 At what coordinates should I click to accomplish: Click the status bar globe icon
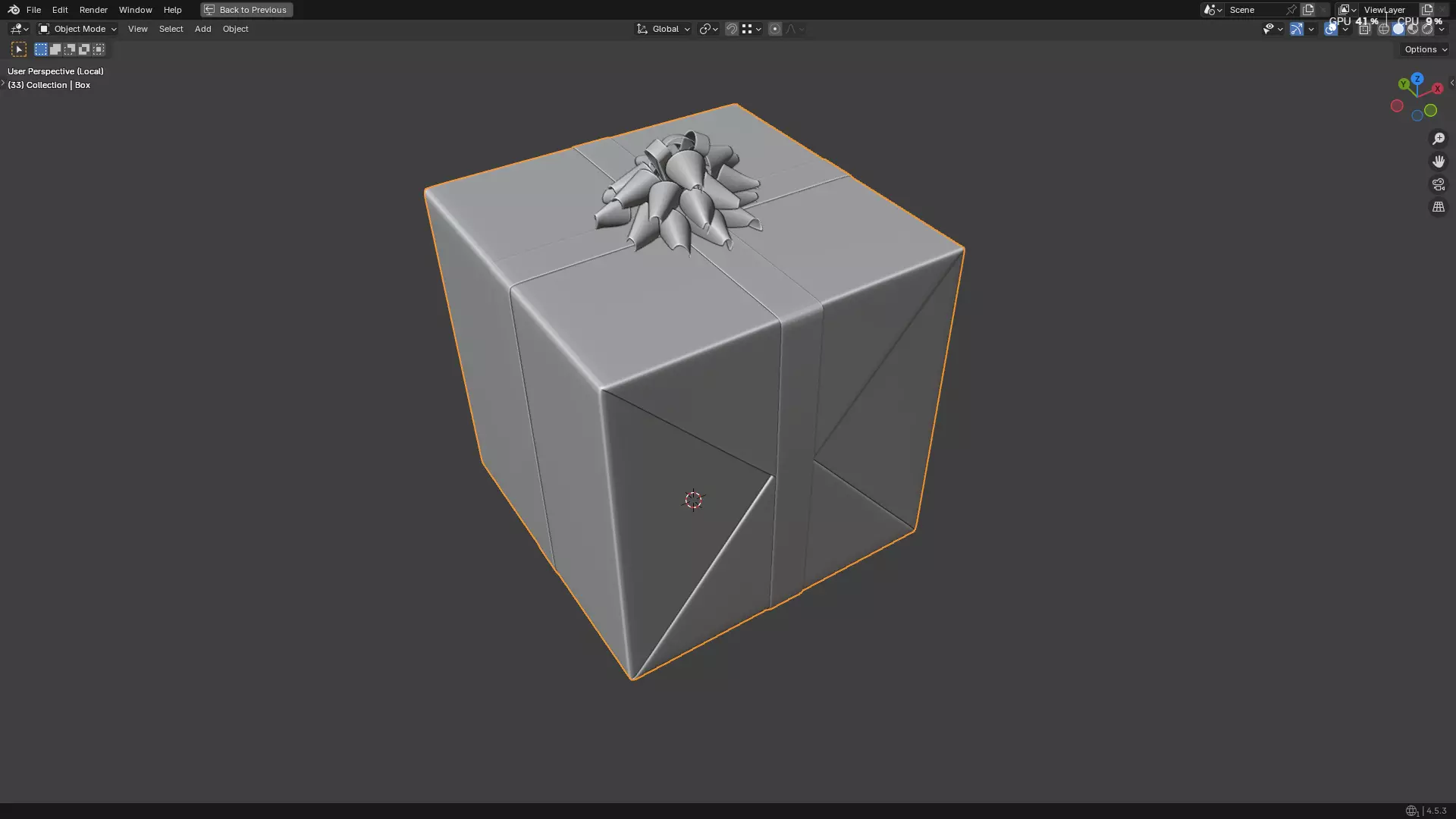(1411, 811)
